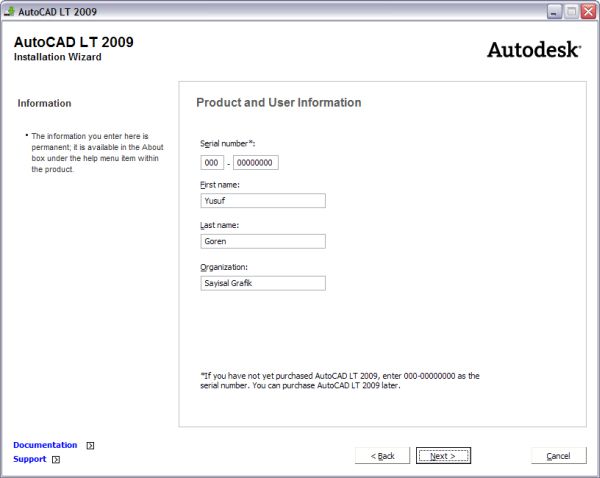600x478 pixels.
Task: Click the 'Serial number*:' label
Action: (228, 144)
